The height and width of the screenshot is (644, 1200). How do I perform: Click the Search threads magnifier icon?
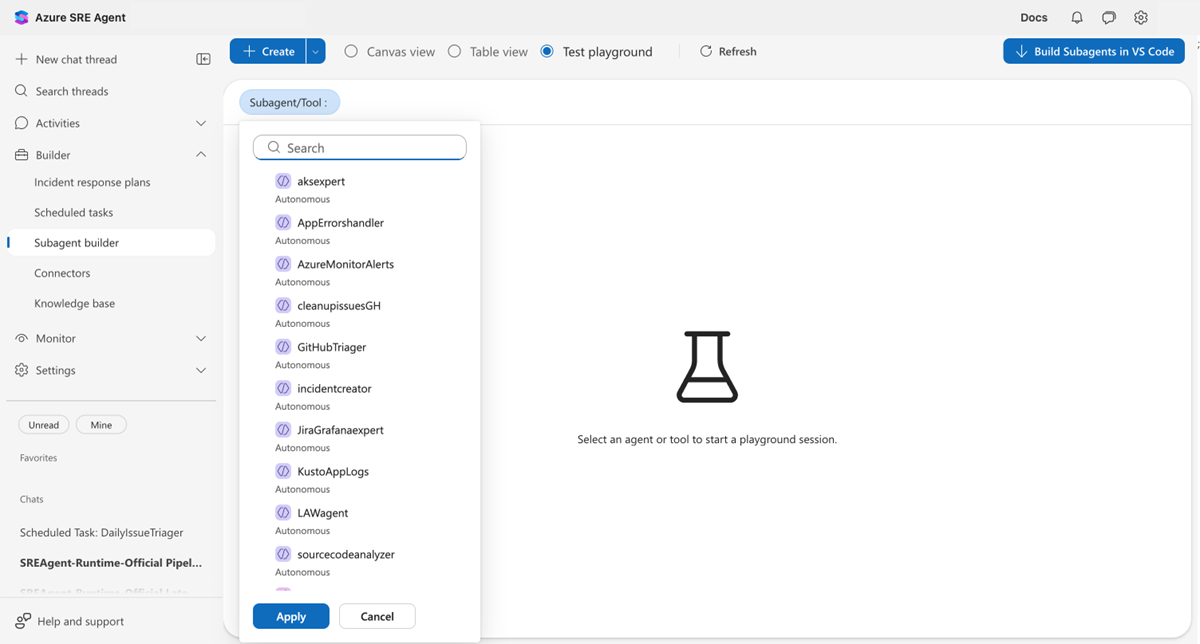(x=22, y=91)
